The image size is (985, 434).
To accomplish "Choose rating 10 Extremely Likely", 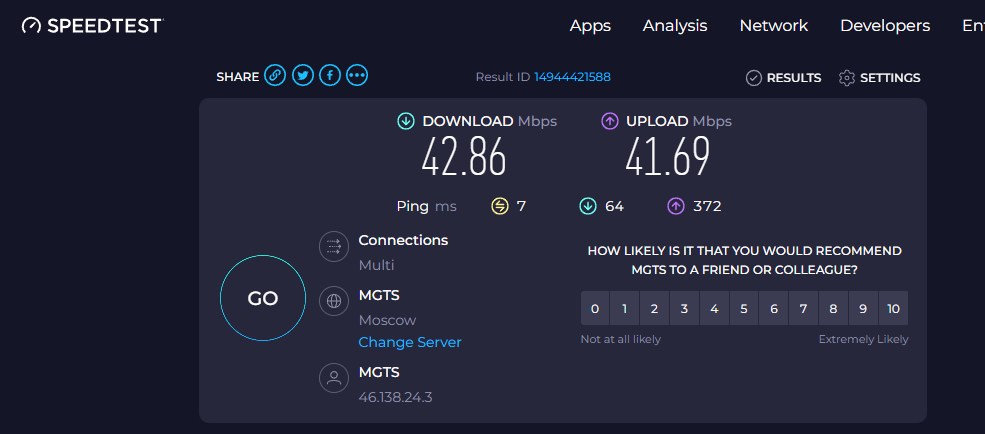I will [x=893, y=309].
